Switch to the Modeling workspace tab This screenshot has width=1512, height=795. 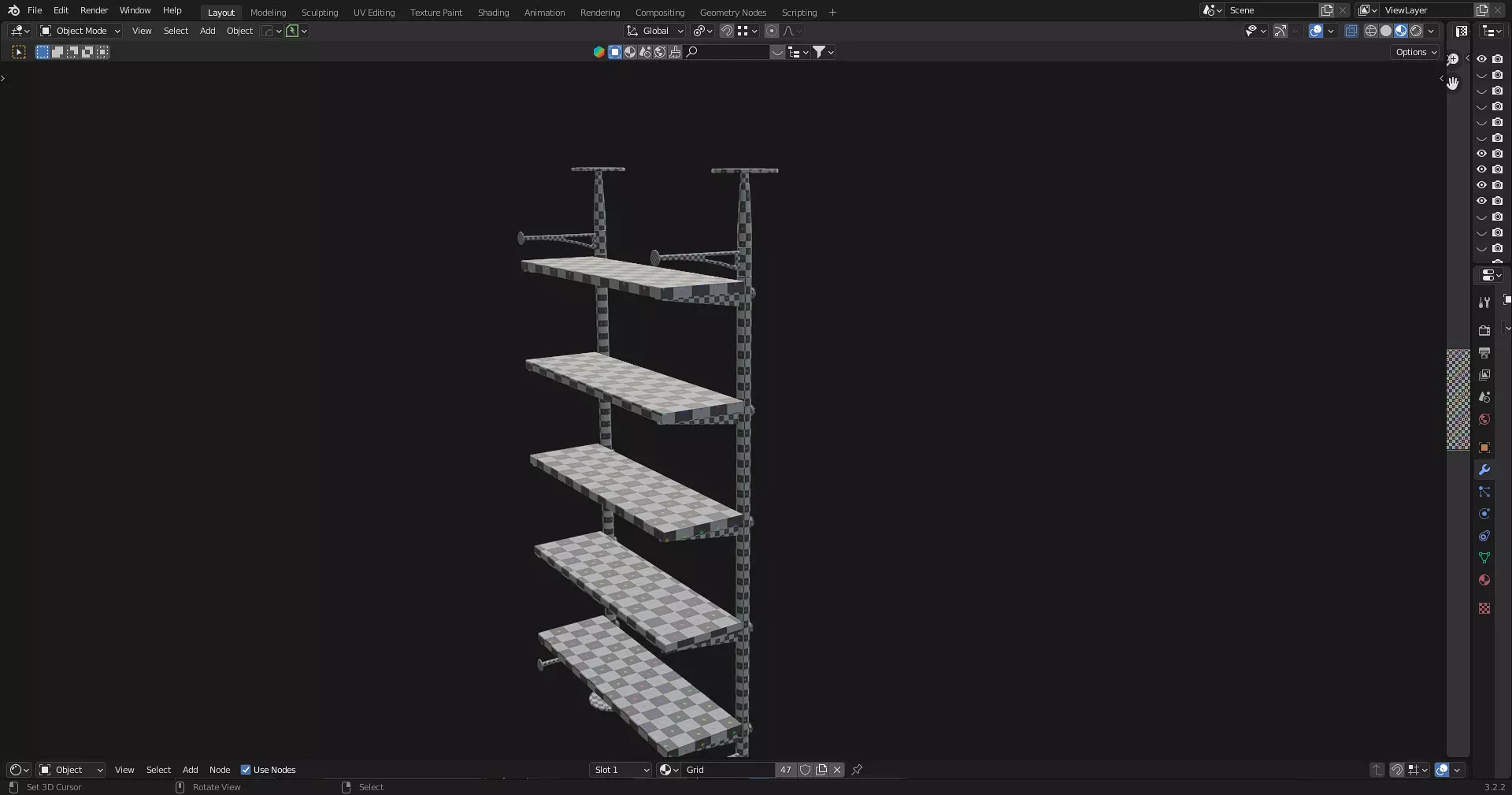pos(269,13)
